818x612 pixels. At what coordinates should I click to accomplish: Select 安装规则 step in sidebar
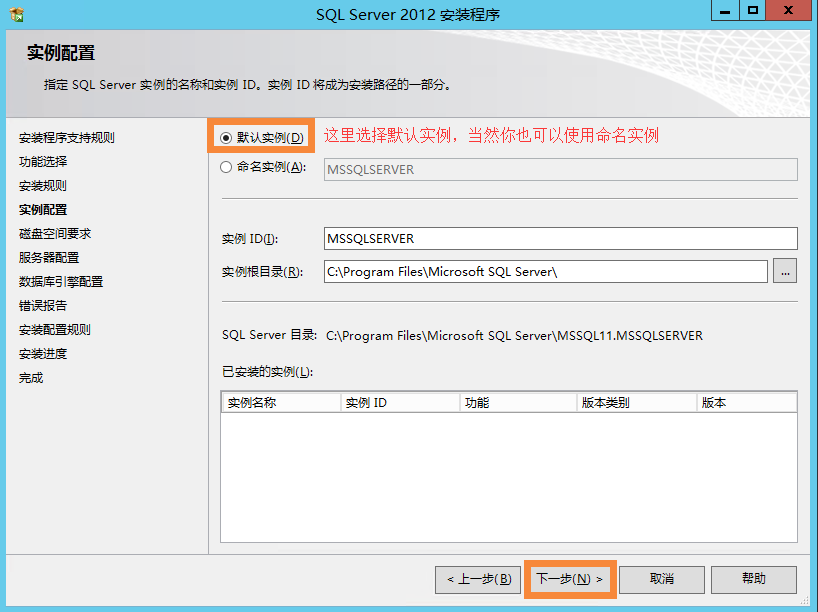coord(43,186)
